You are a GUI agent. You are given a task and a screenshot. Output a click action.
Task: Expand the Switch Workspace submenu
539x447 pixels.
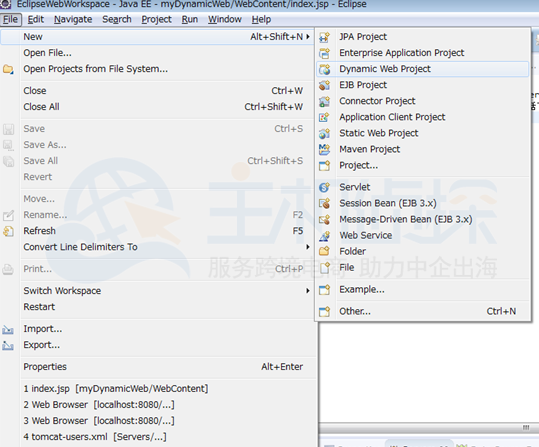pos(308,291)
